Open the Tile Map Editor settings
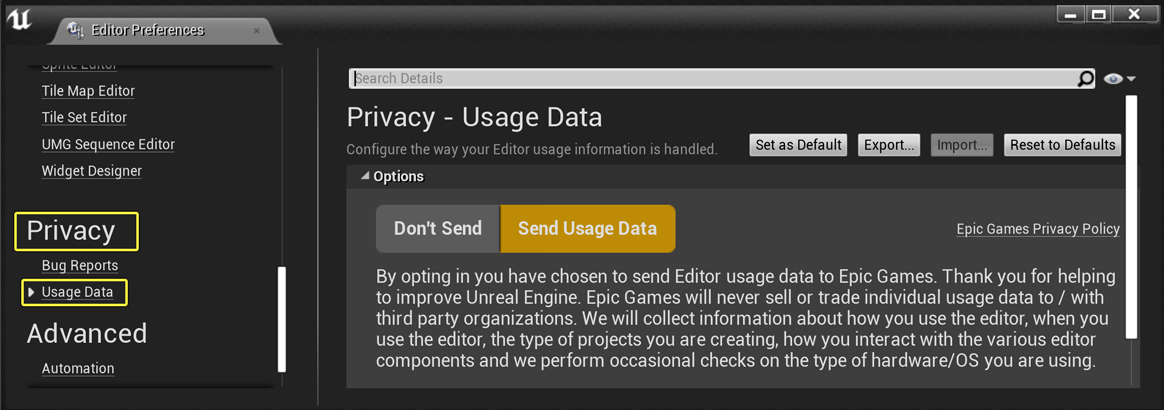Image resolution: width=1164 pixels, height=410 pixels. (88, 91)
